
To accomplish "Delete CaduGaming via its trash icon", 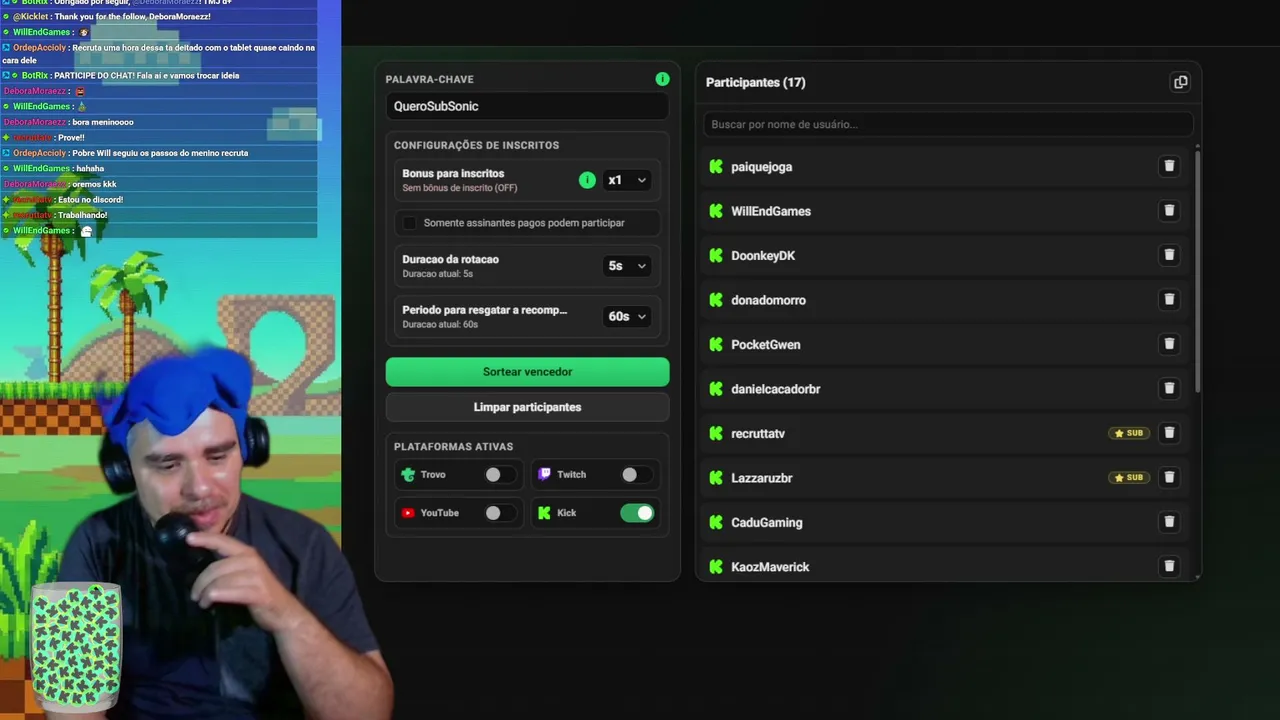I will (1169, 522).
